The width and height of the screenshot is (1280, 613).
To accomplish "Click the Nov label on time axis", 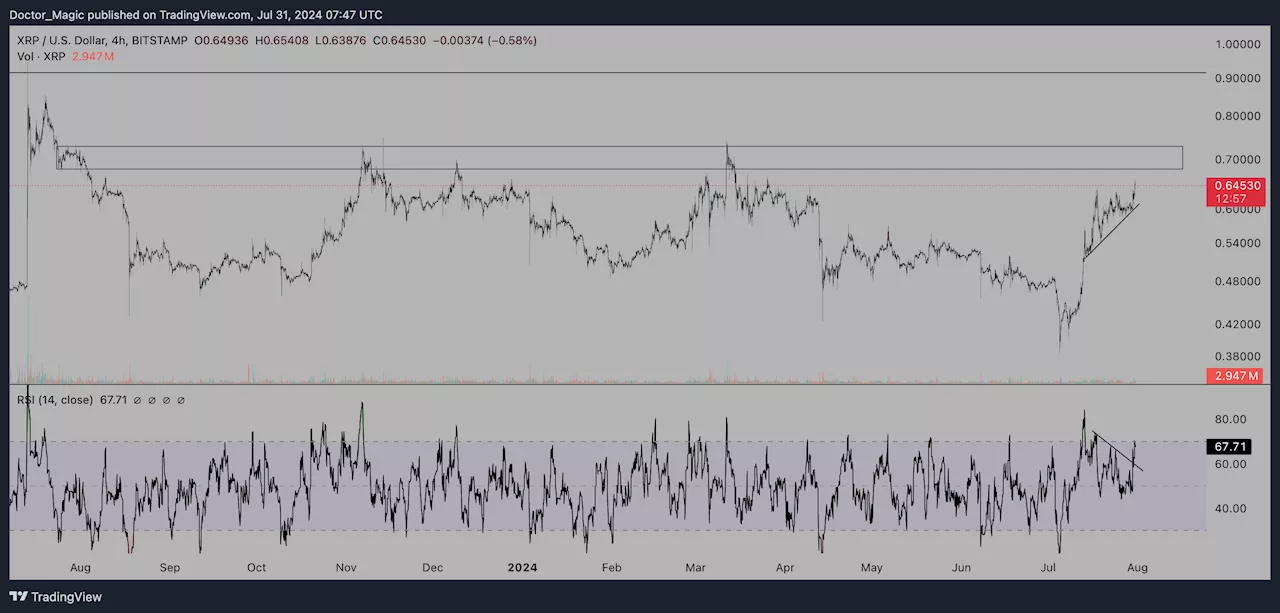I will coord(346,568).
